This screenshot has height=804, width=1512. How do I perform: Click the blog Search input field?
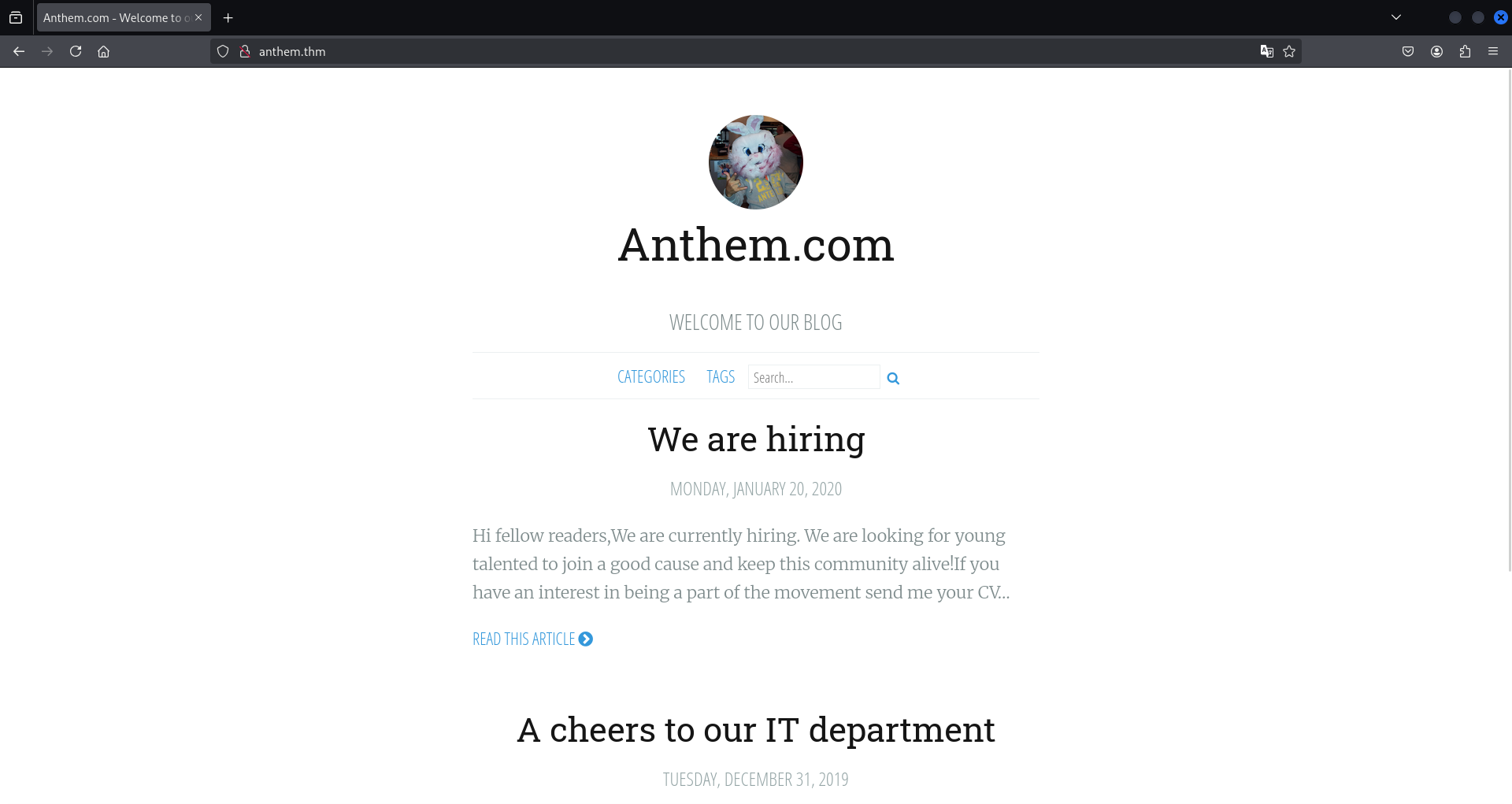813,377
